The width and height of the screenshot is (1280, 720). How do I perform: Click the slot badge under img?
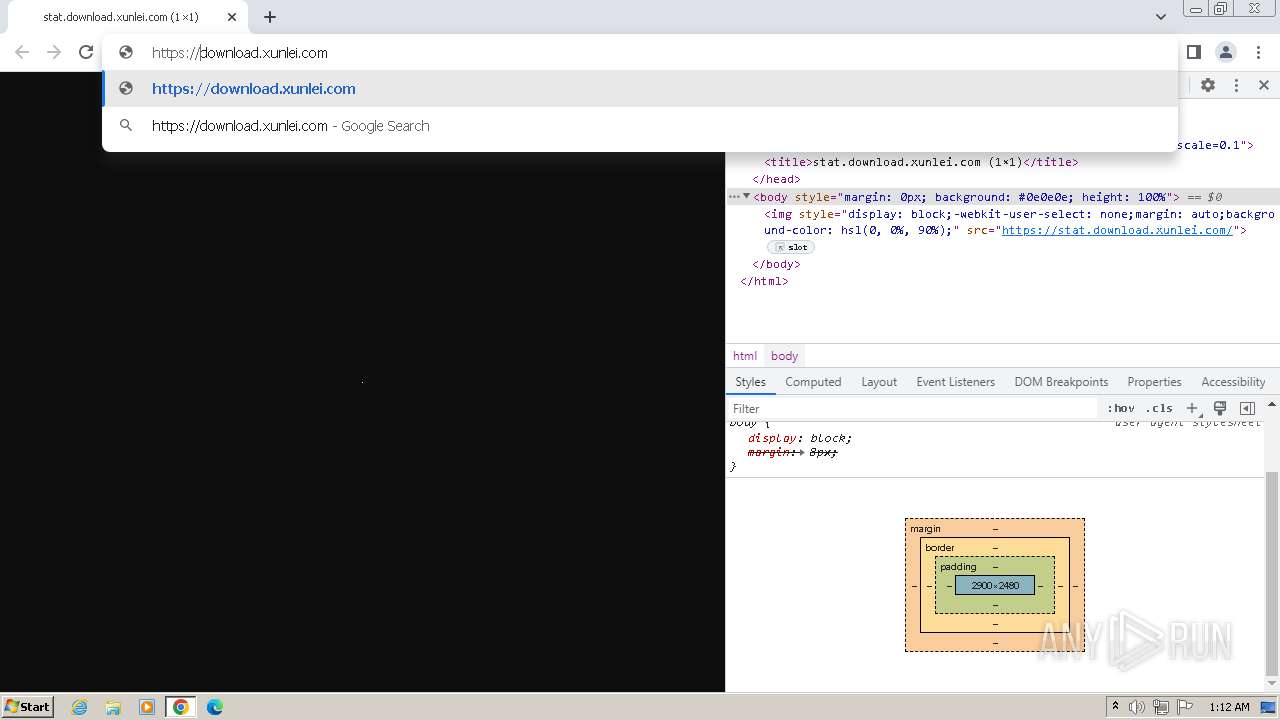[791, 247]
